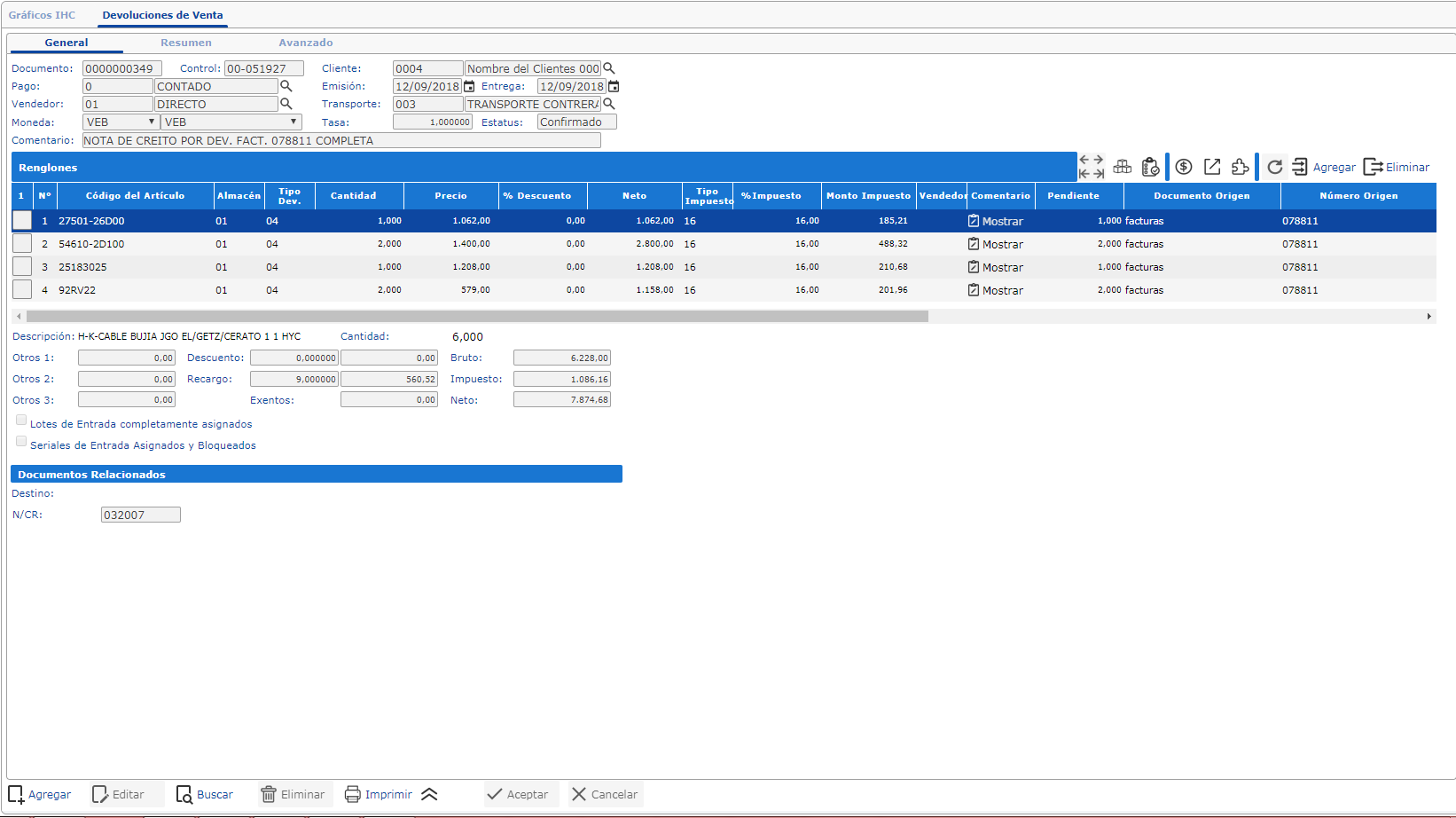Screen dimensions: 1456x818
Task: Expand the double-chevron next to Imprimir
Action: point(429,794)
